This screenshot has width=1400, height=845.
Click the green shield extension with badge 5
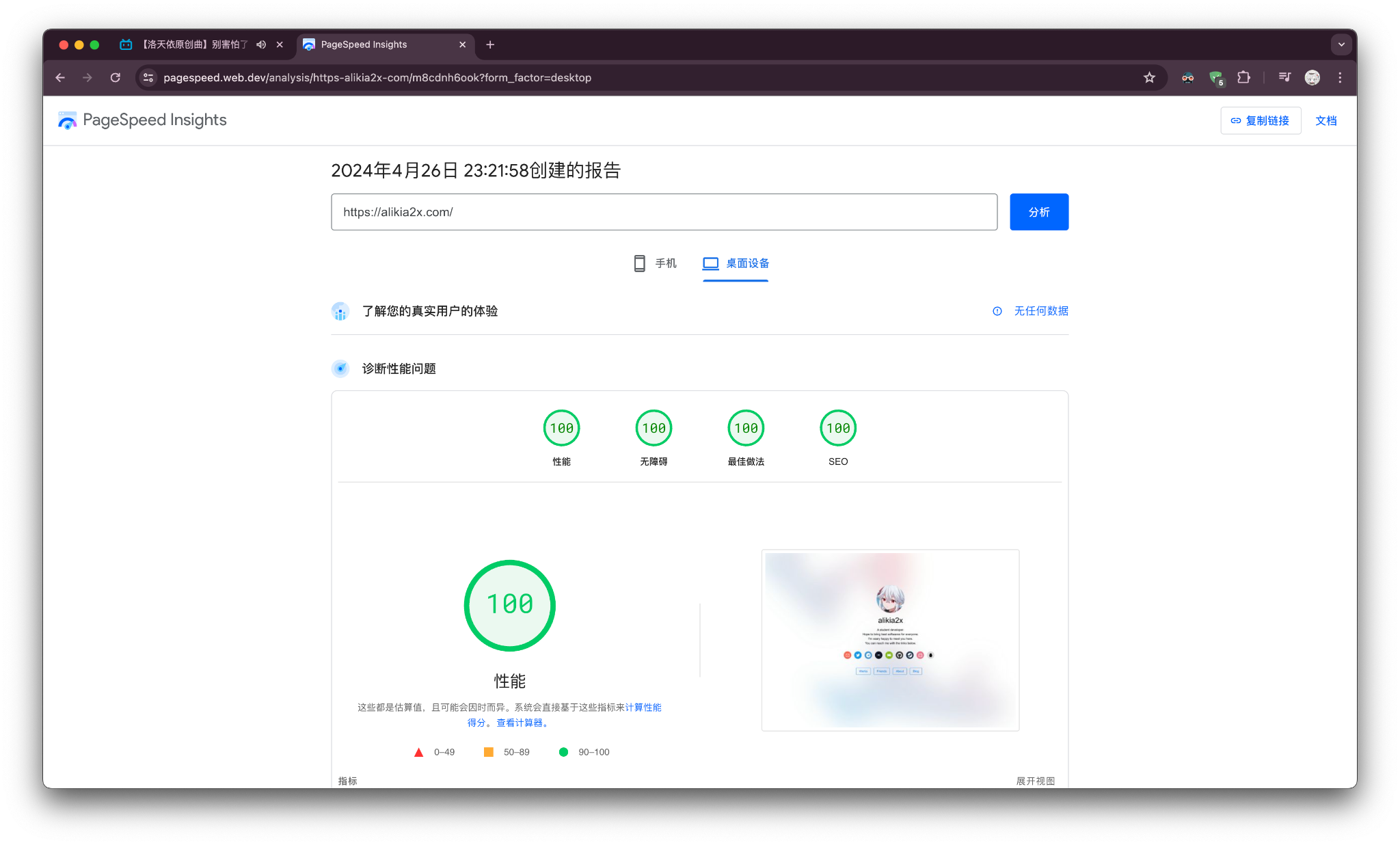(1217, 77)
